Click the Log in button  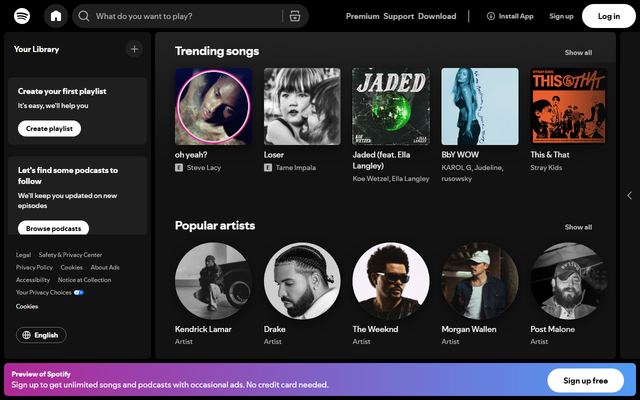point(609,16)
